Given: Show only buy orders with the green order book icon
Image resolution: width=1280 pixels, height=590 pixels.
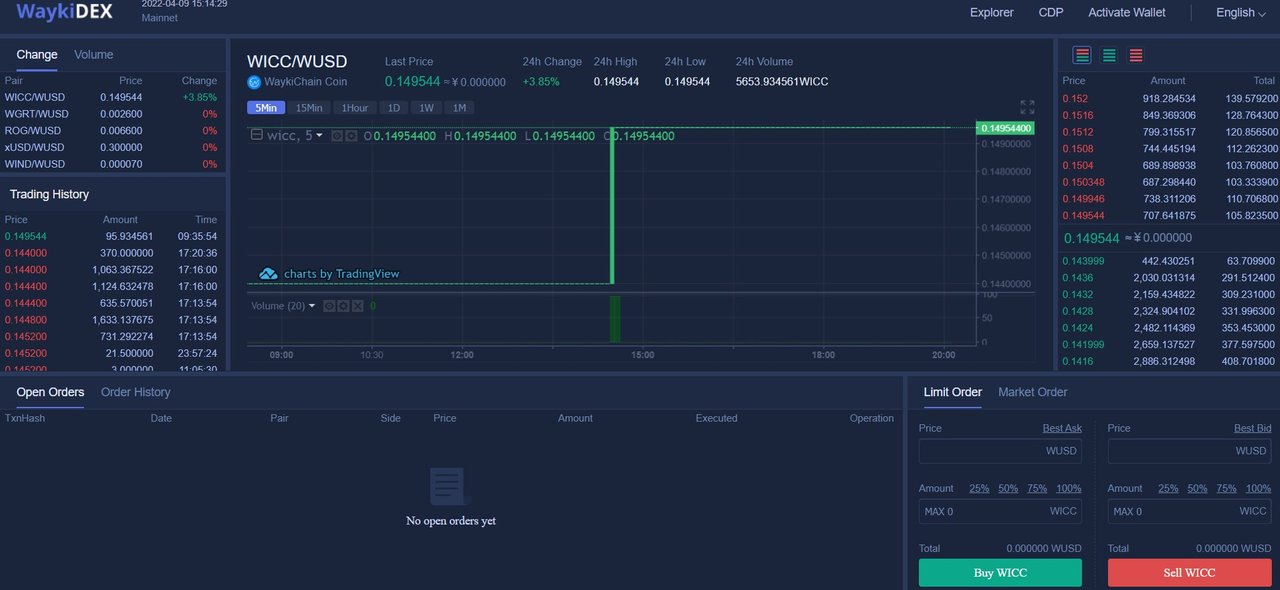Looking at the screenshot, I should (x=1109, y=56).
